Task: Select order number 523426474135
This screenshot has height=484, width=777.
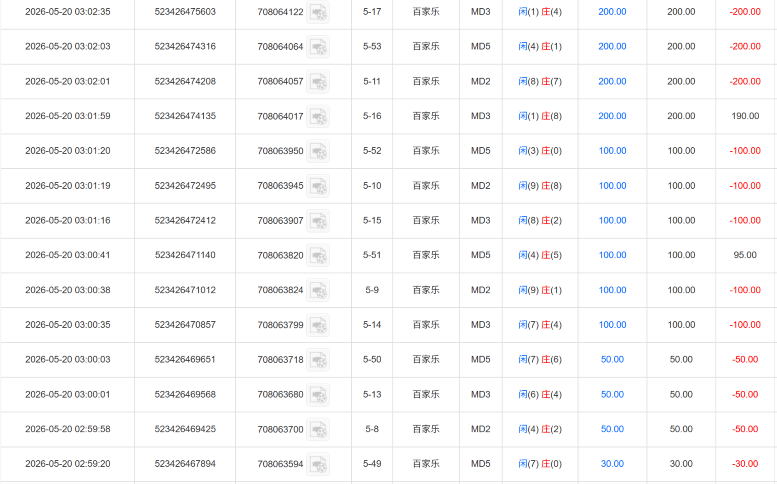Action: pyautogui.click(x=185, y=116)
